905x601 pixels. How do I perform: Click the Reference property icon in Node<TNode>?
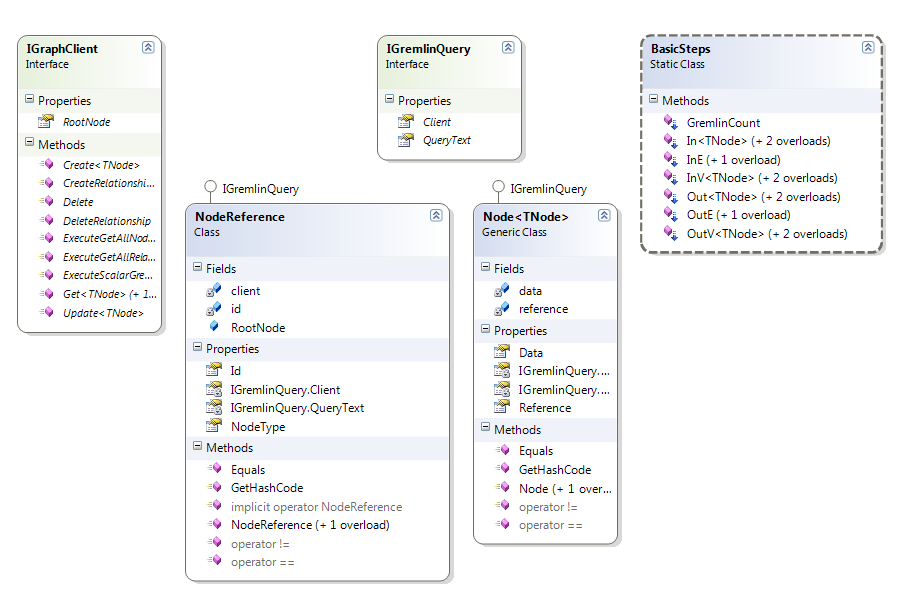(501, 408)
